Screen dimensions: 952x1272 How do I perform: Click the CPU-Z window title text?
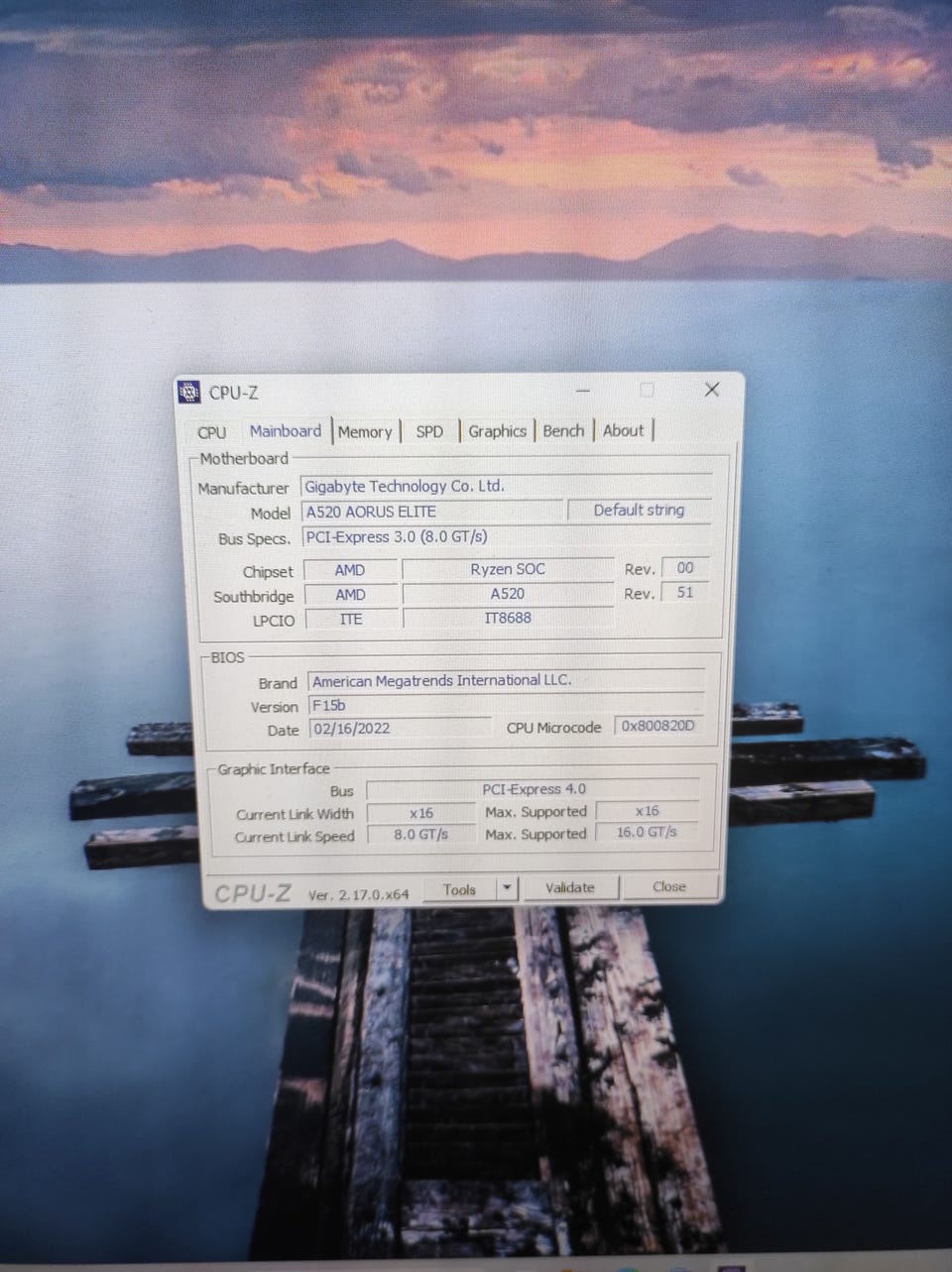coord(233,393)
